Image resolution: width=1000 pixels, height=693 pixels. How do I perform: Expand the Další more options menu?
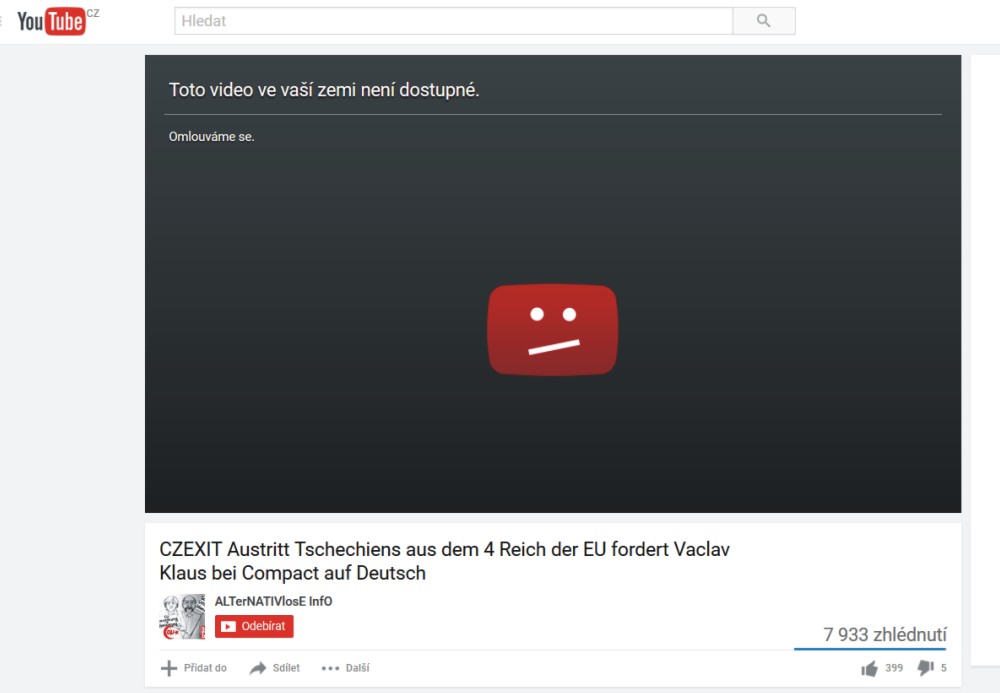[x=357, y=668]
